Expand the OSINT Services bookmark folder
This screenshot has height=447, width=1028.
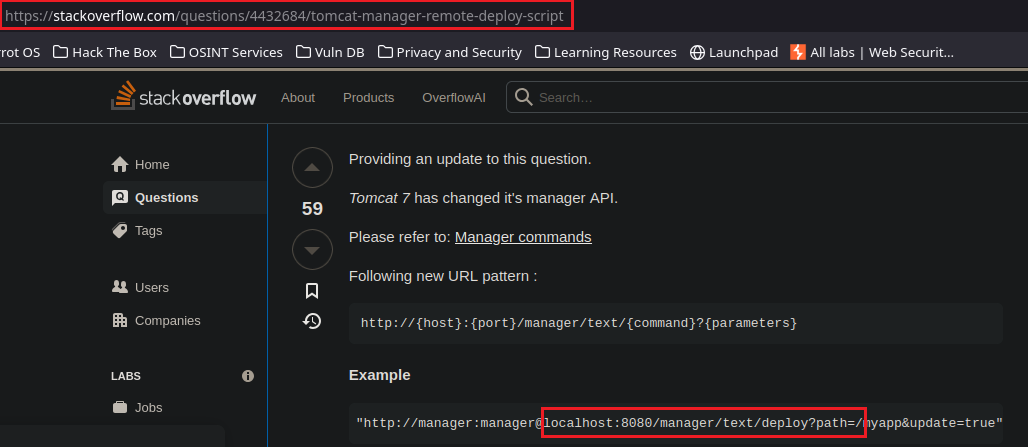226,52
